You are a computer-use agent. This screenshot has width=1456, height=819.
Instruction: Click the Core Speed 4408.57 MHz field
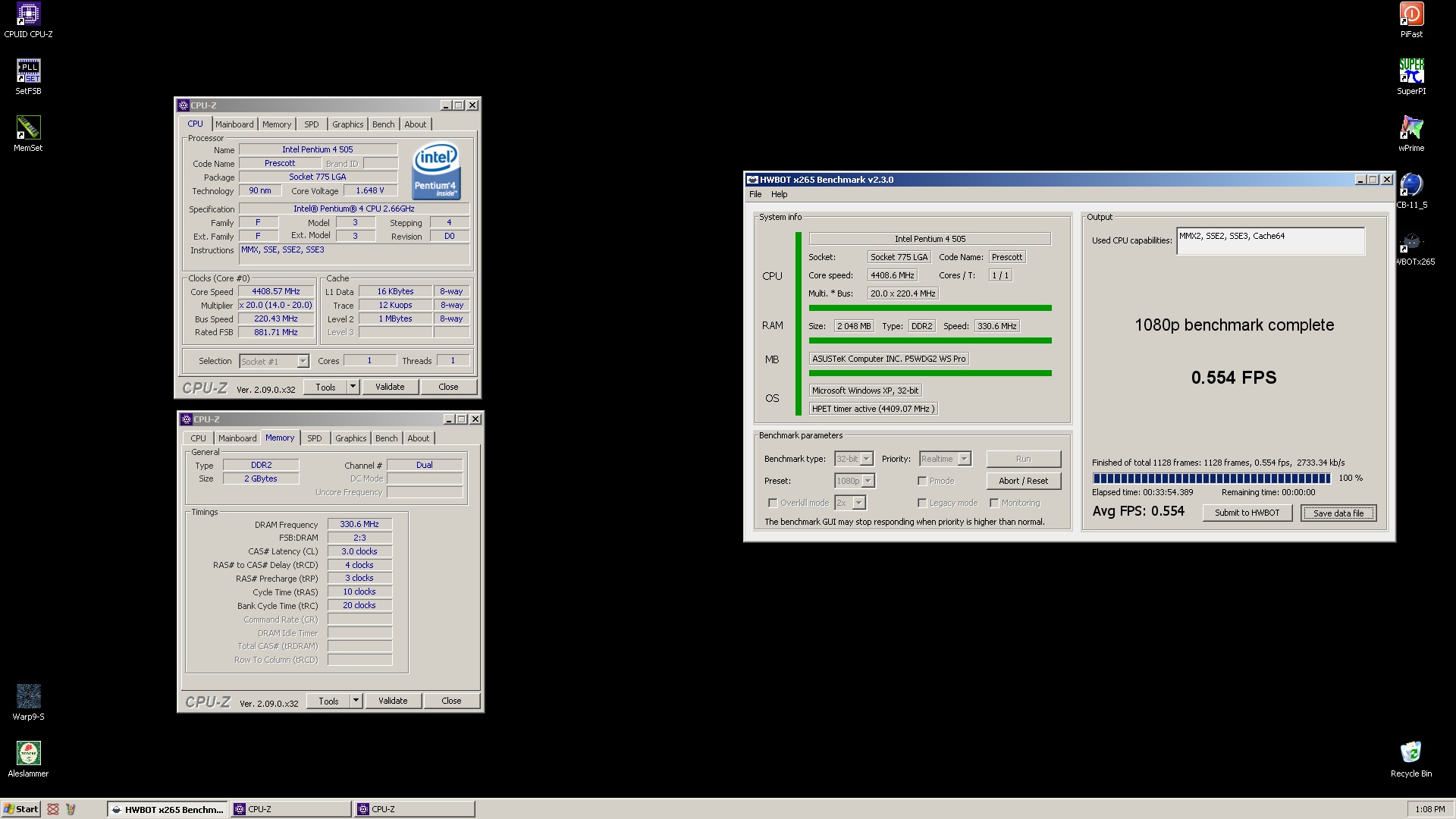[x=276, y=291]
